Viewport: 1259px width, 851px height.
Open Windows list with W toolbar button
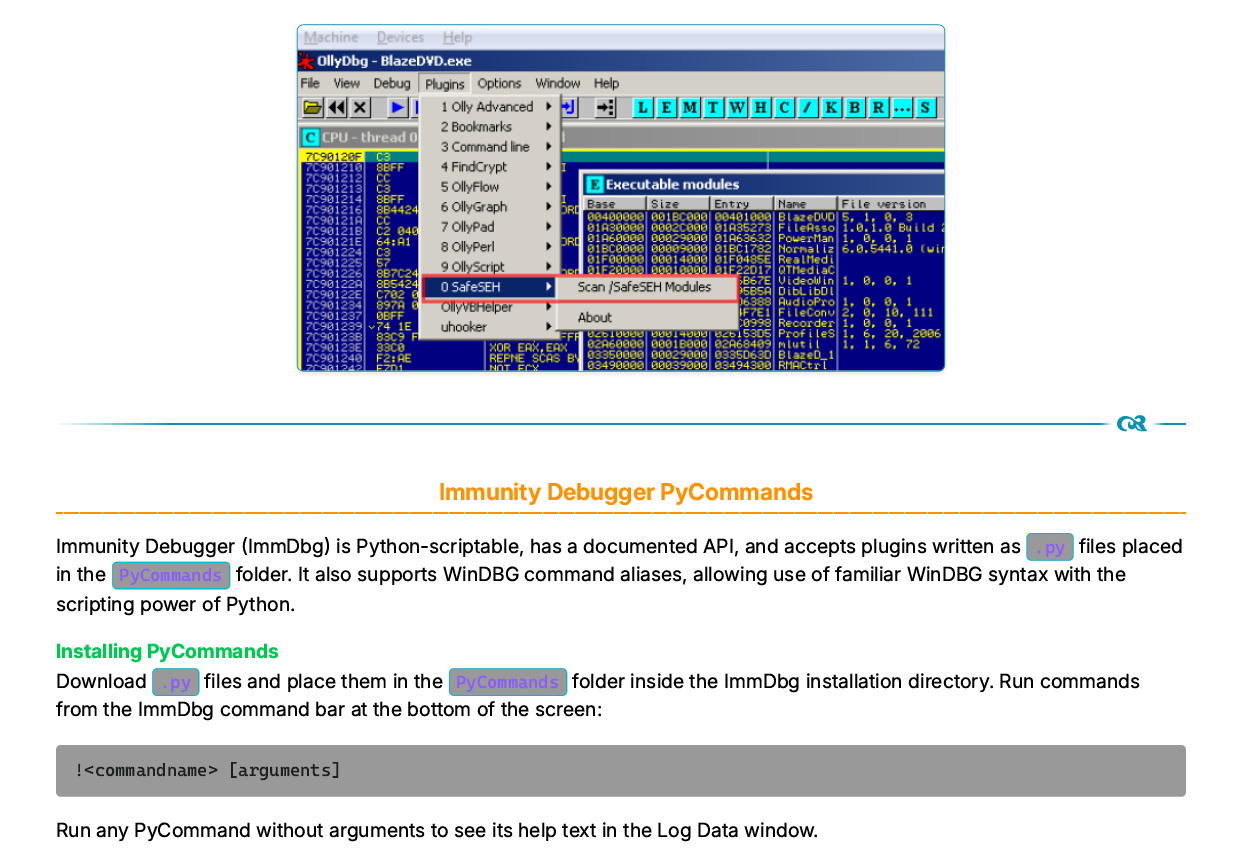pos(737,107)
